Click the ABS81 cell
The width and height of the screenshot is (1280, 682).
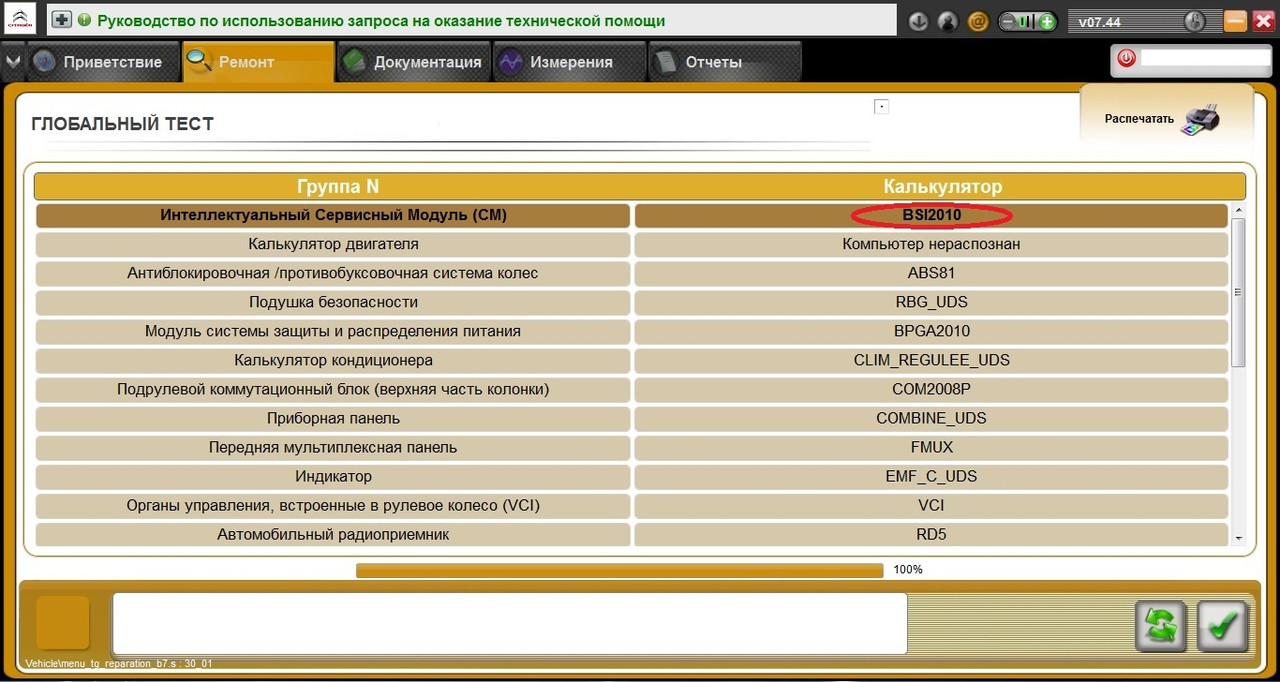coord(931,273)
